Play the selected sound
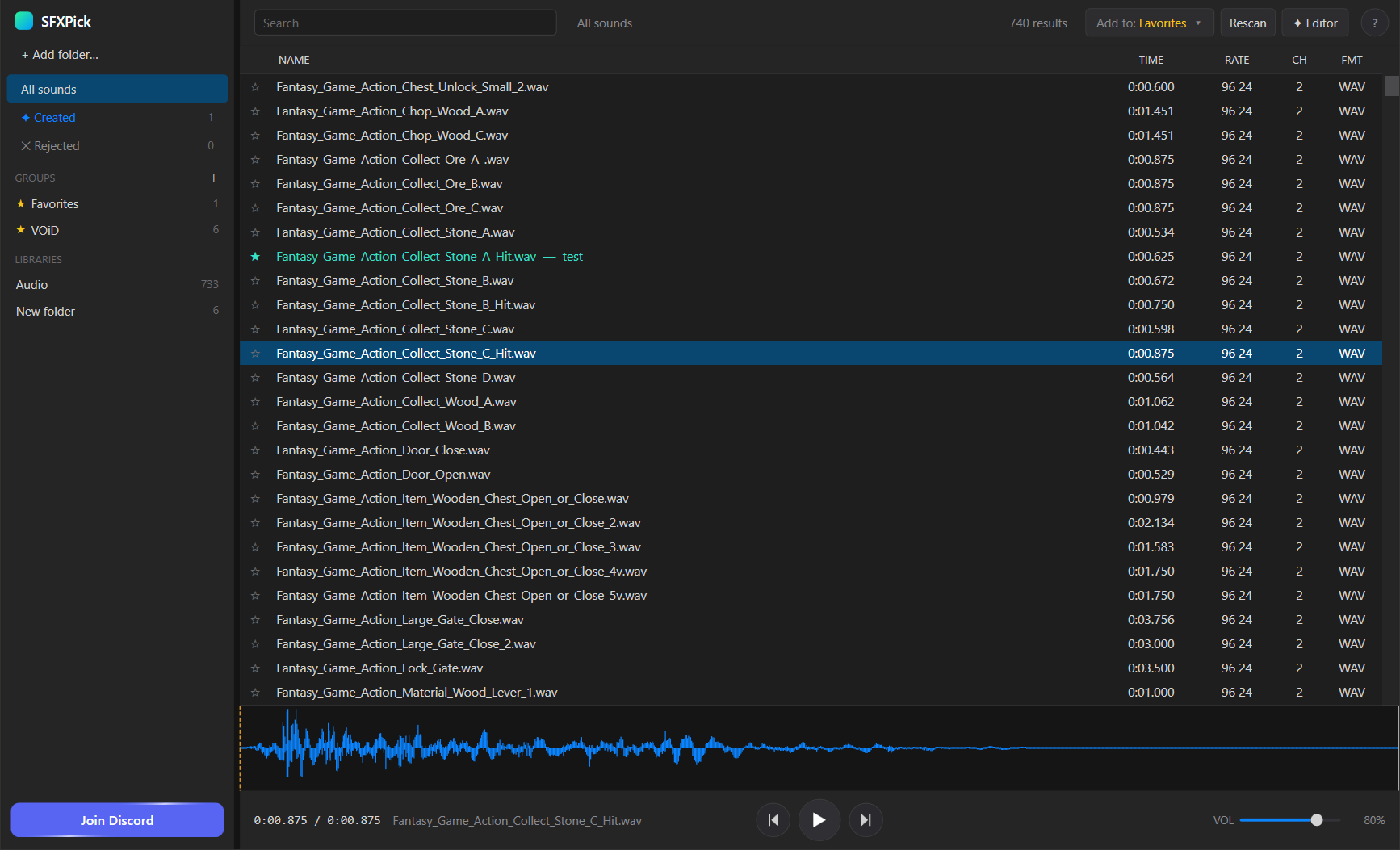 pos(819,820)
